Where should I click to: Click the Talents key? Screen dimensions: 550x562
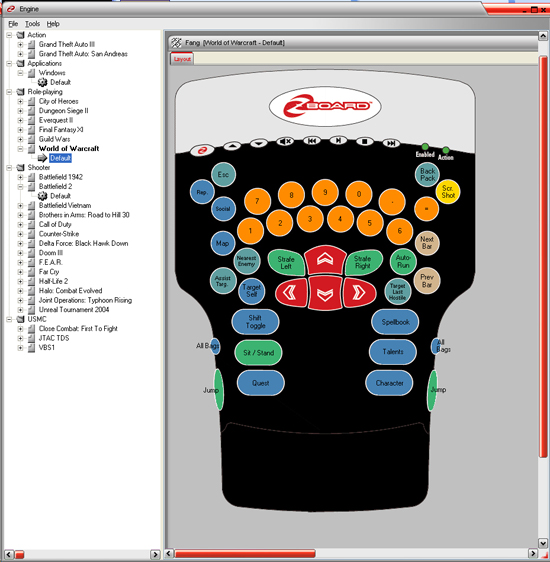point(393,352)
